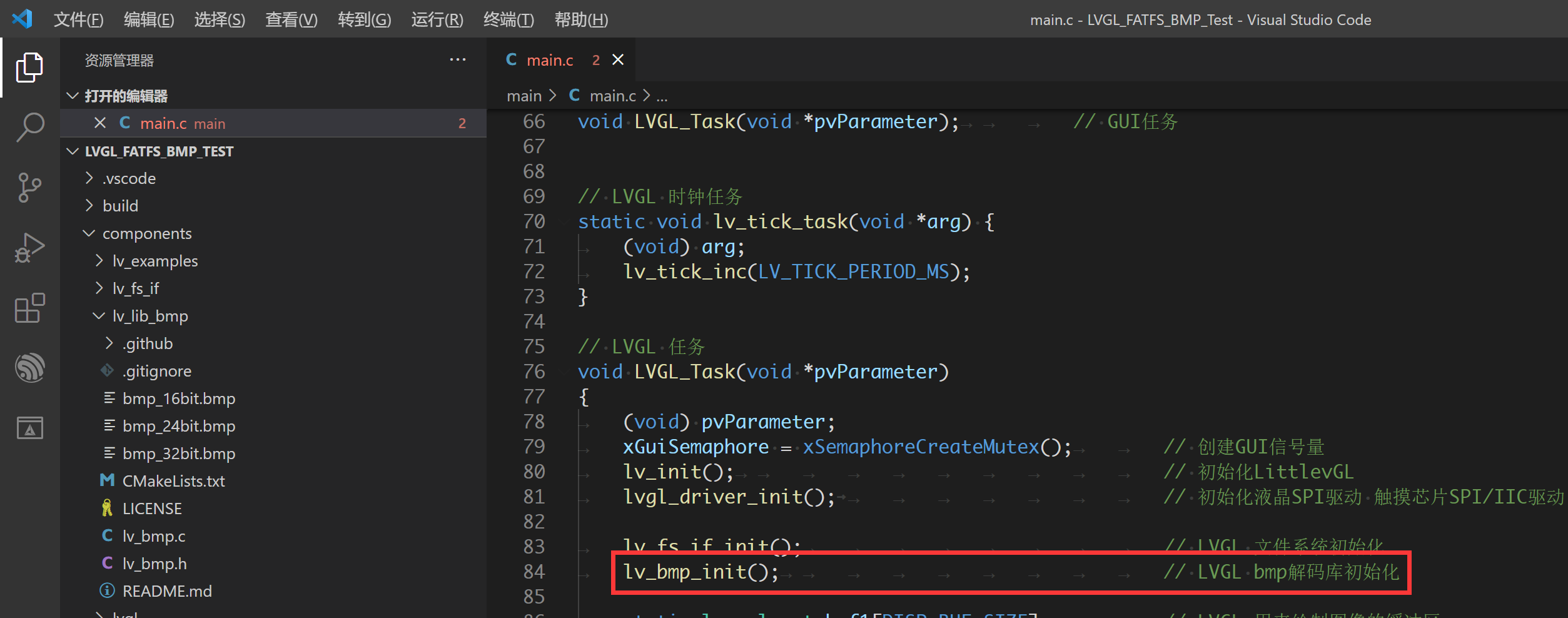Open the Run and Debug icon

coord(29,246)
